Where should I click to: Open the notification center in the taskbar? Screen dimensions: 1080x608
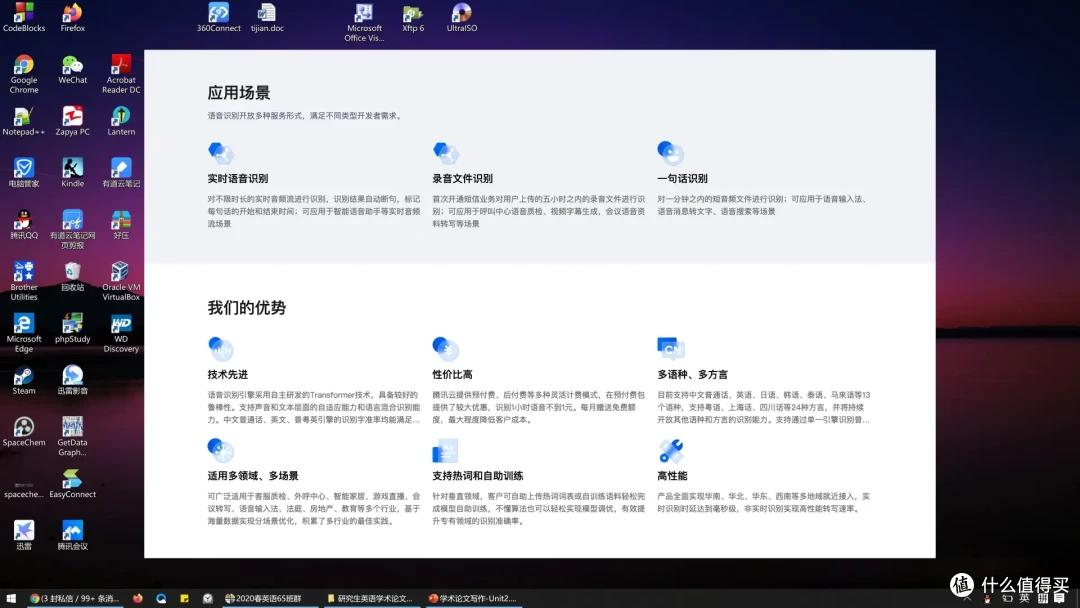click(1059, 598)
